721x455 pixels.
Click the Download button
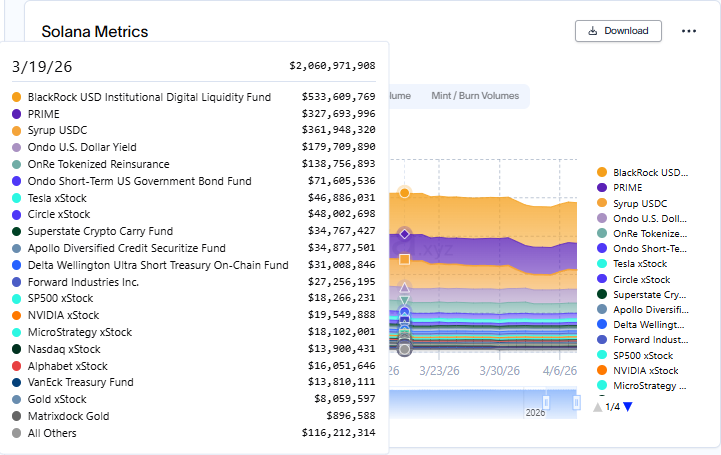tap(618, 31)
